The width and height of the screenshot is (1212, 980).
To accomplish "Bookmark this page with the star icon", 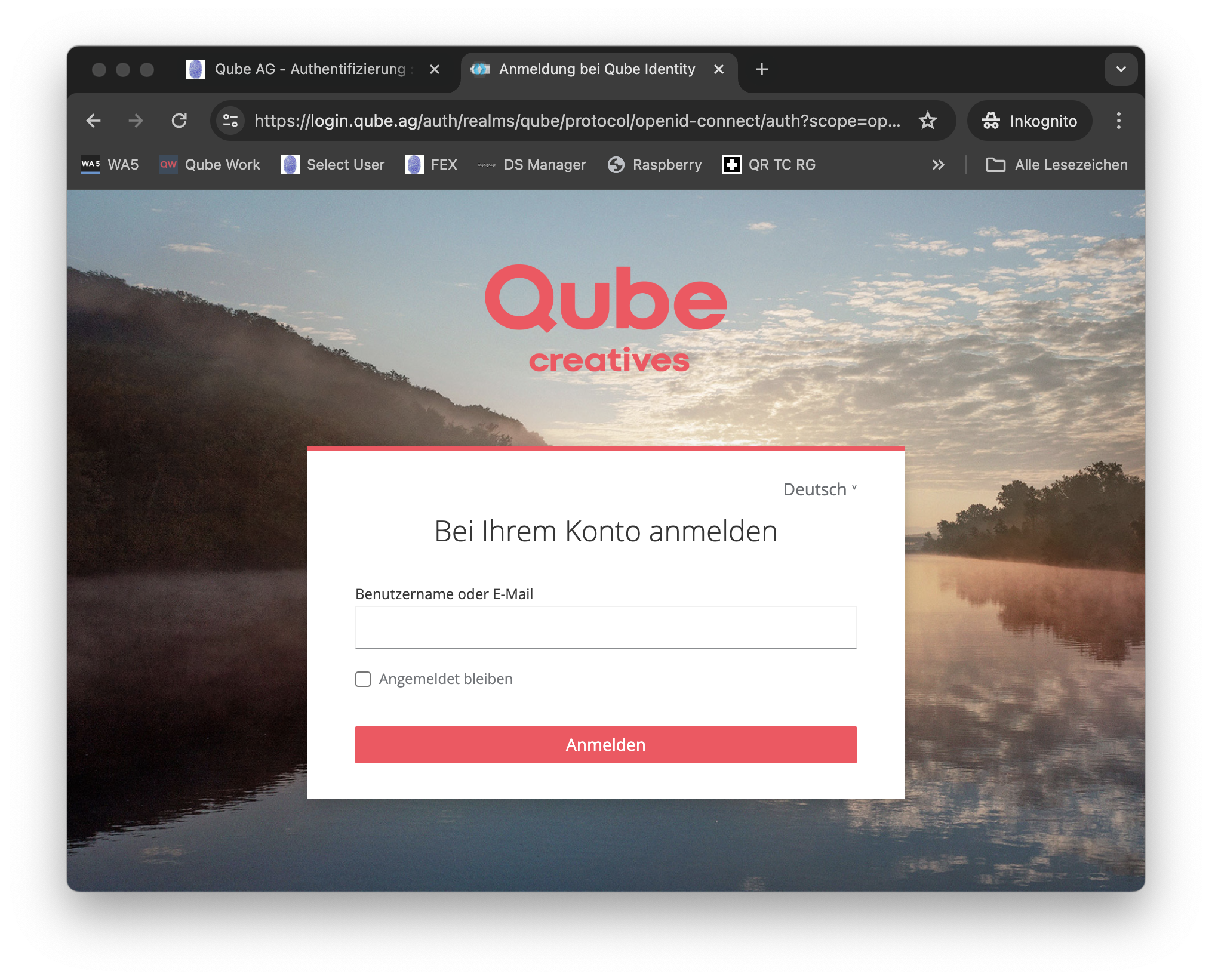I will click(928, 121).
